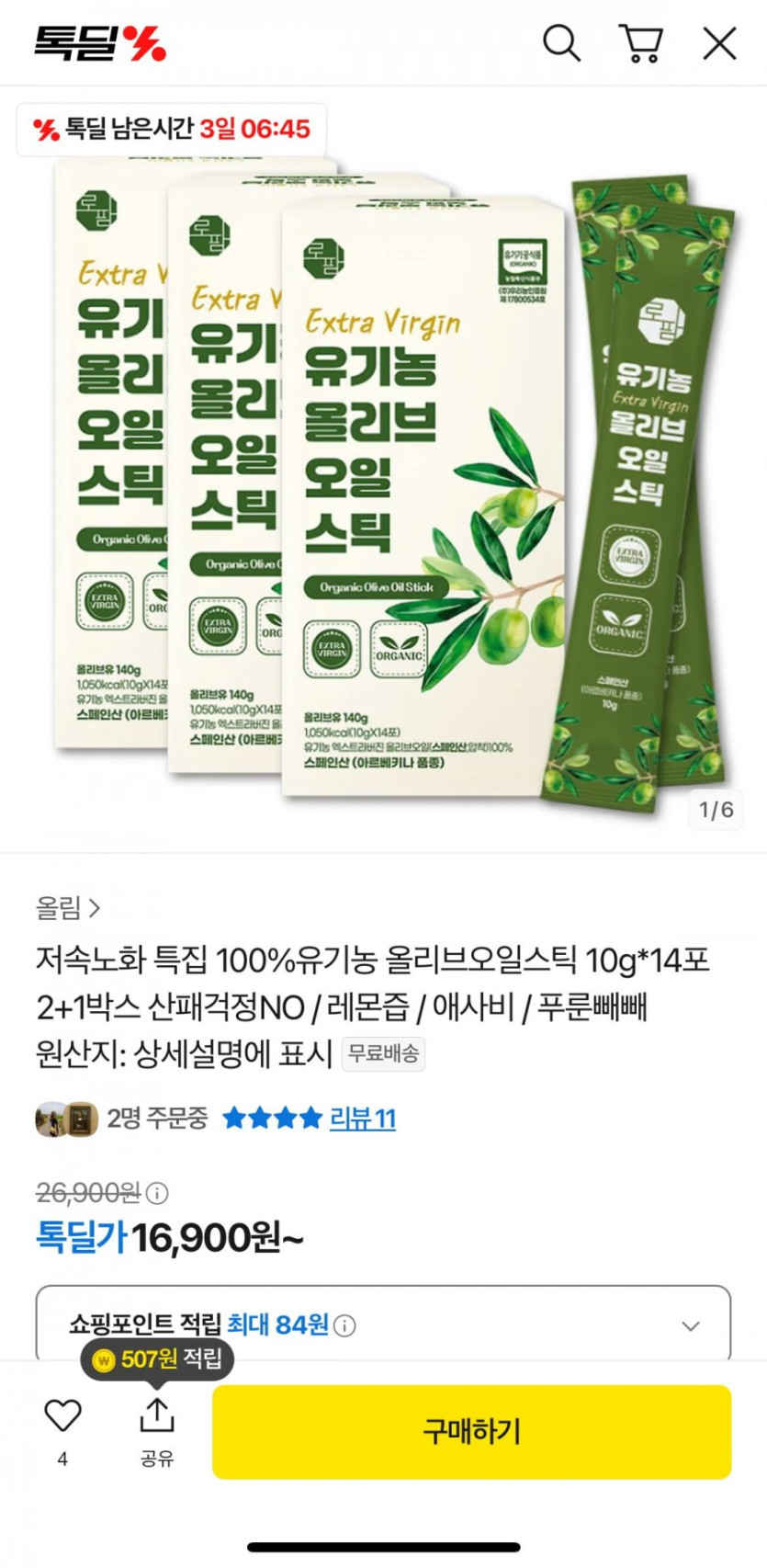Open the shopping cart

pos(641,42)
